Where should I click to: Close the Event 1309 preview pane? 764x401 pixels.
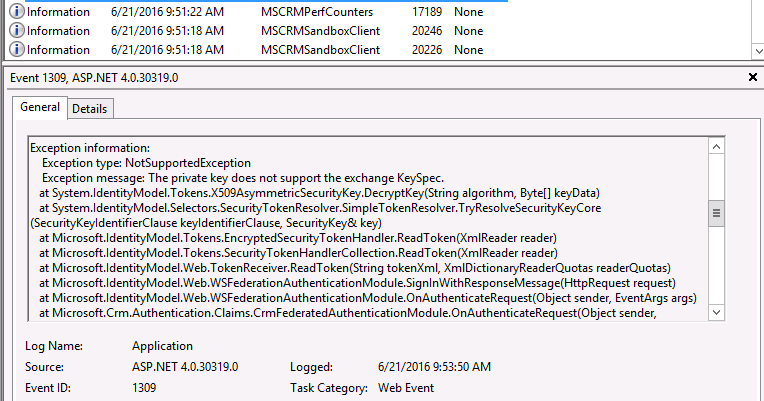point(753,77)
